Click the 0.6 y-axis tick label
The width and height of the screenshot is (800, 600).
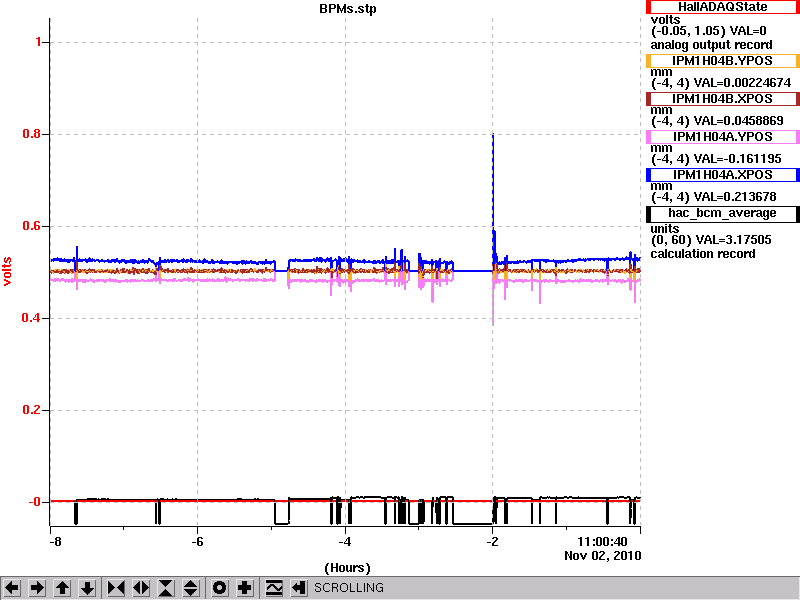click(x=32, y=226)
